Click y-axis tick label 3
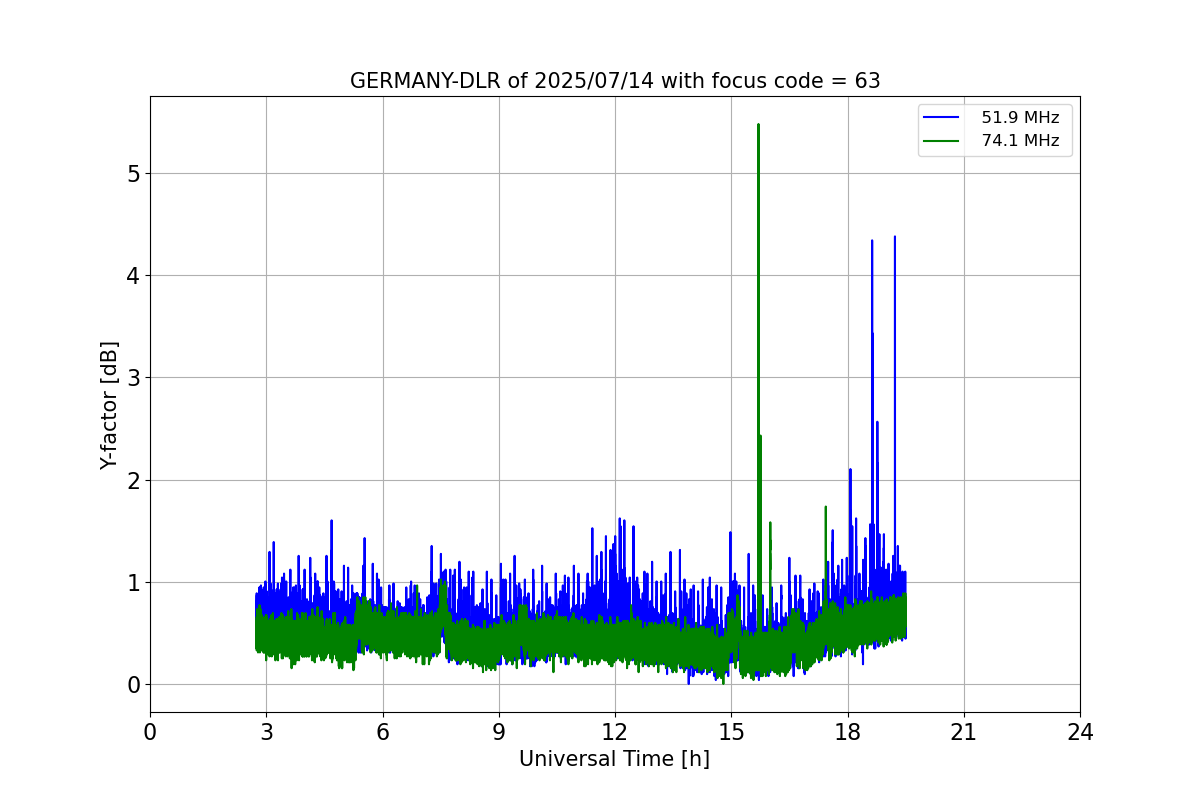The image size is (1200, 800). pyautogui.click(x=133, y=378)
